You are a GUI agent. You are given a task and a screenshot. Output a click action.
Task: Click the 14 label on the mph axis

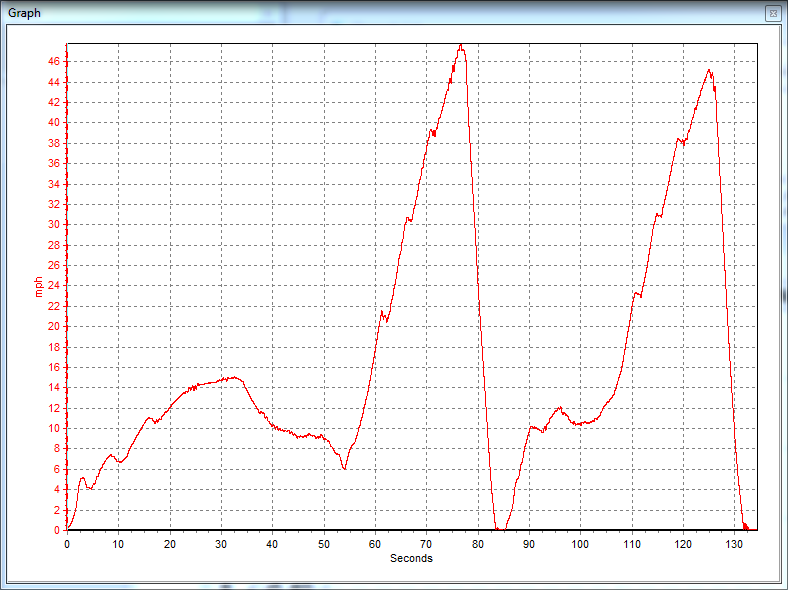(55, 388)
